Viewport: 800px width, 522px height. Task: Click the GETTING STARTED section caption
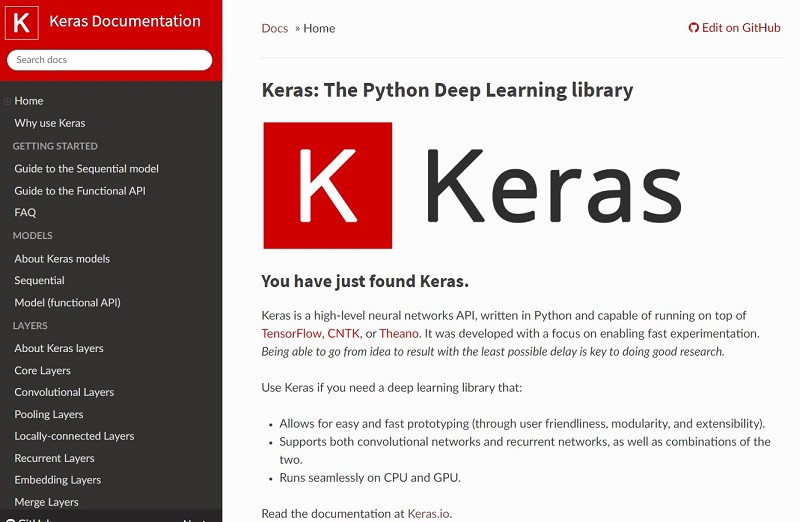coord(55,146)
